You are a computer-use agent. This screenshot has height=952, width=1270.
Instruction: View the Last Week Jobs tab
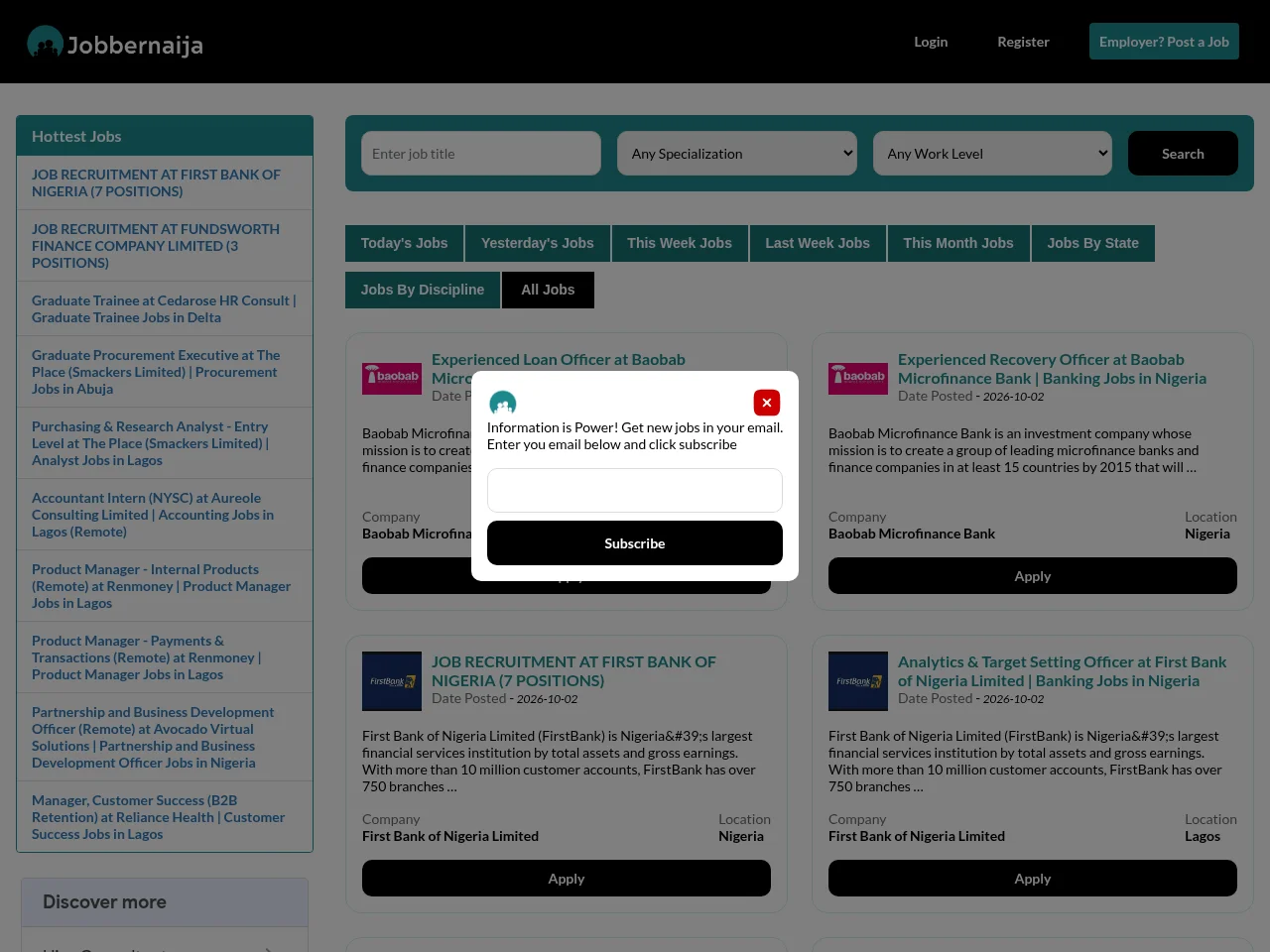(x=818, y=243)
